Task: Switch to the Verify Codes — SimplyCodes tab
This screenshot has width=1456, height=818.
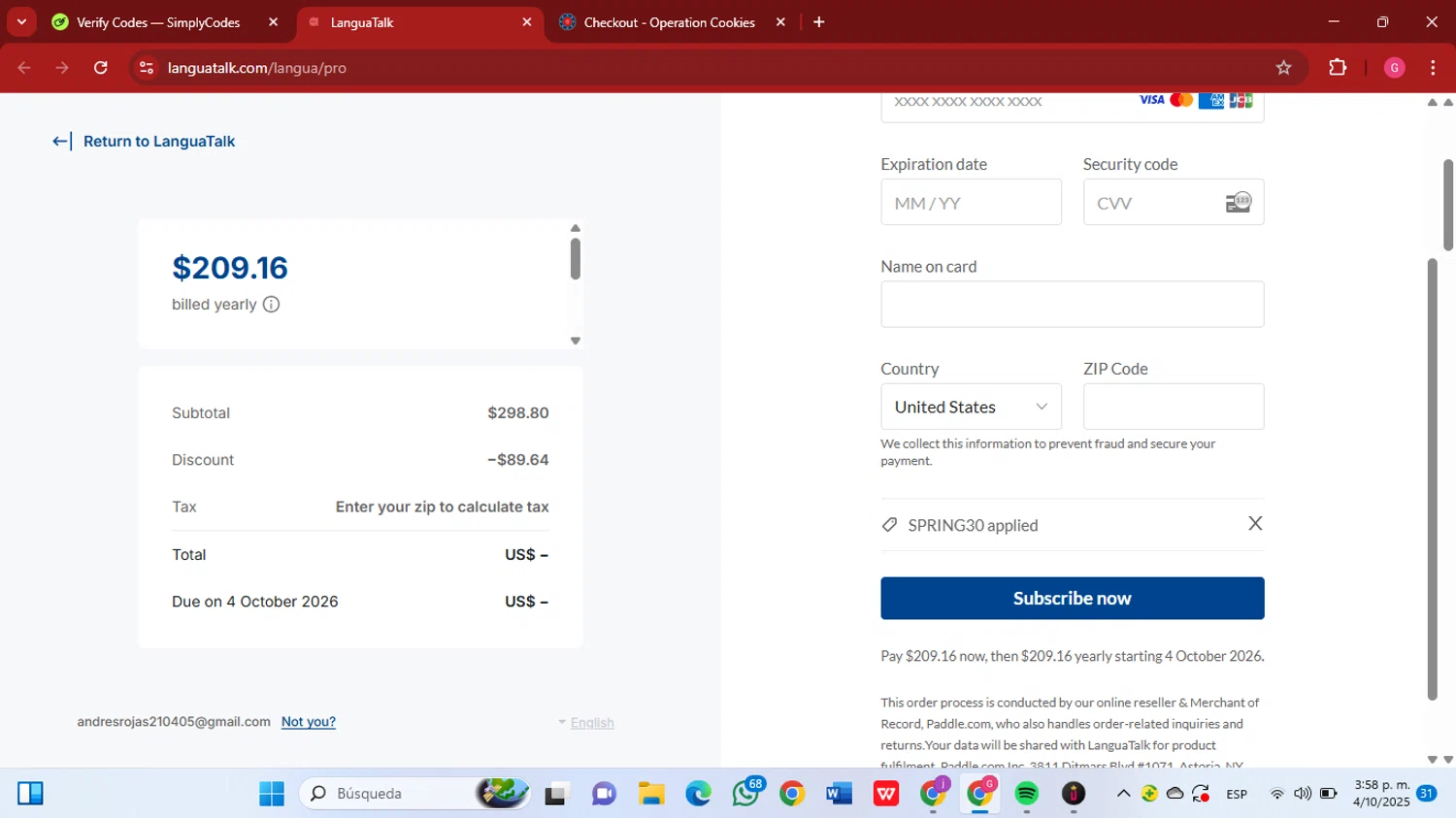Action: click(158, 22)
